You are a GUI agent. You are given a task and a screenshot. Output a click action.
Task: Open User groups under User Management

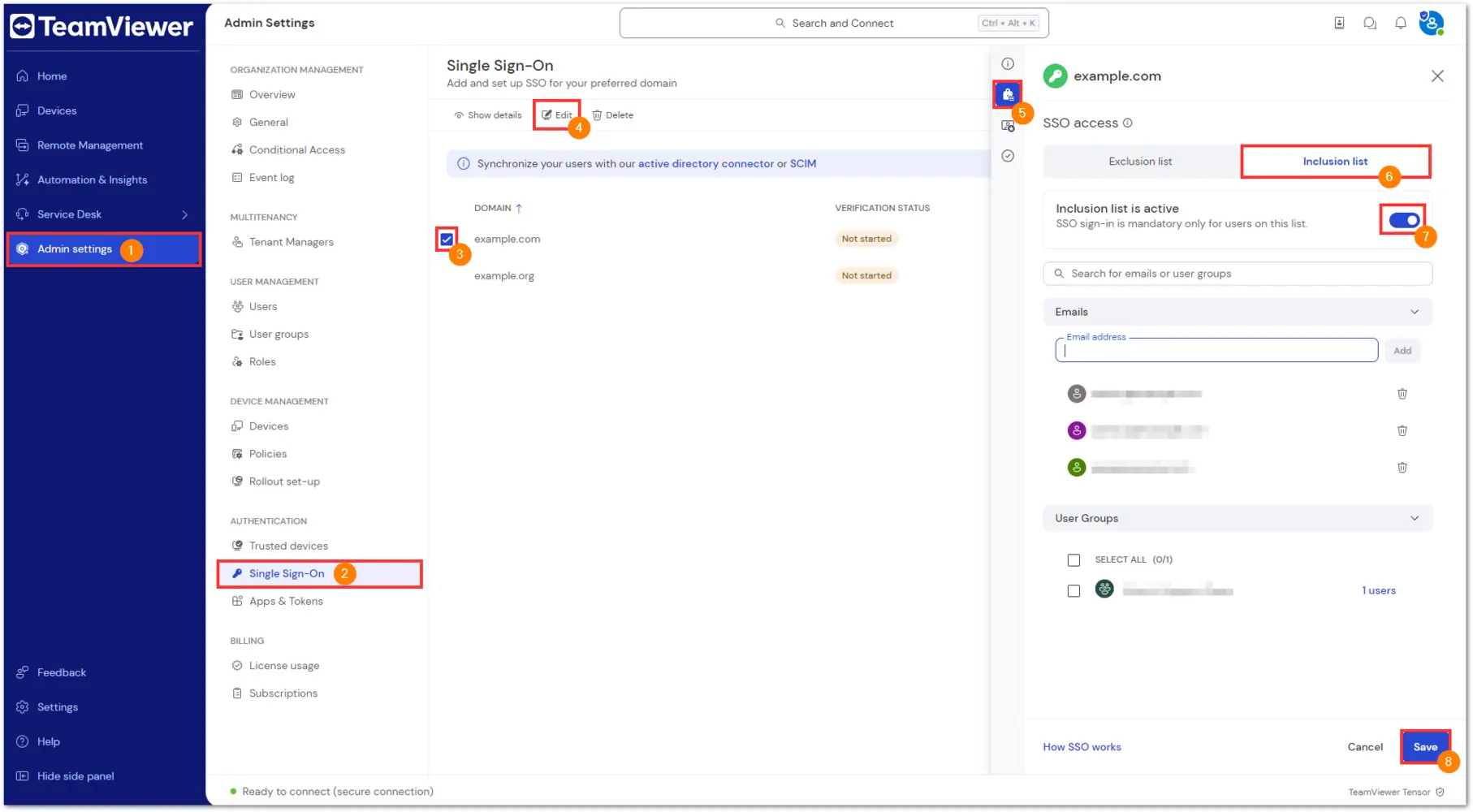point(279,334)
